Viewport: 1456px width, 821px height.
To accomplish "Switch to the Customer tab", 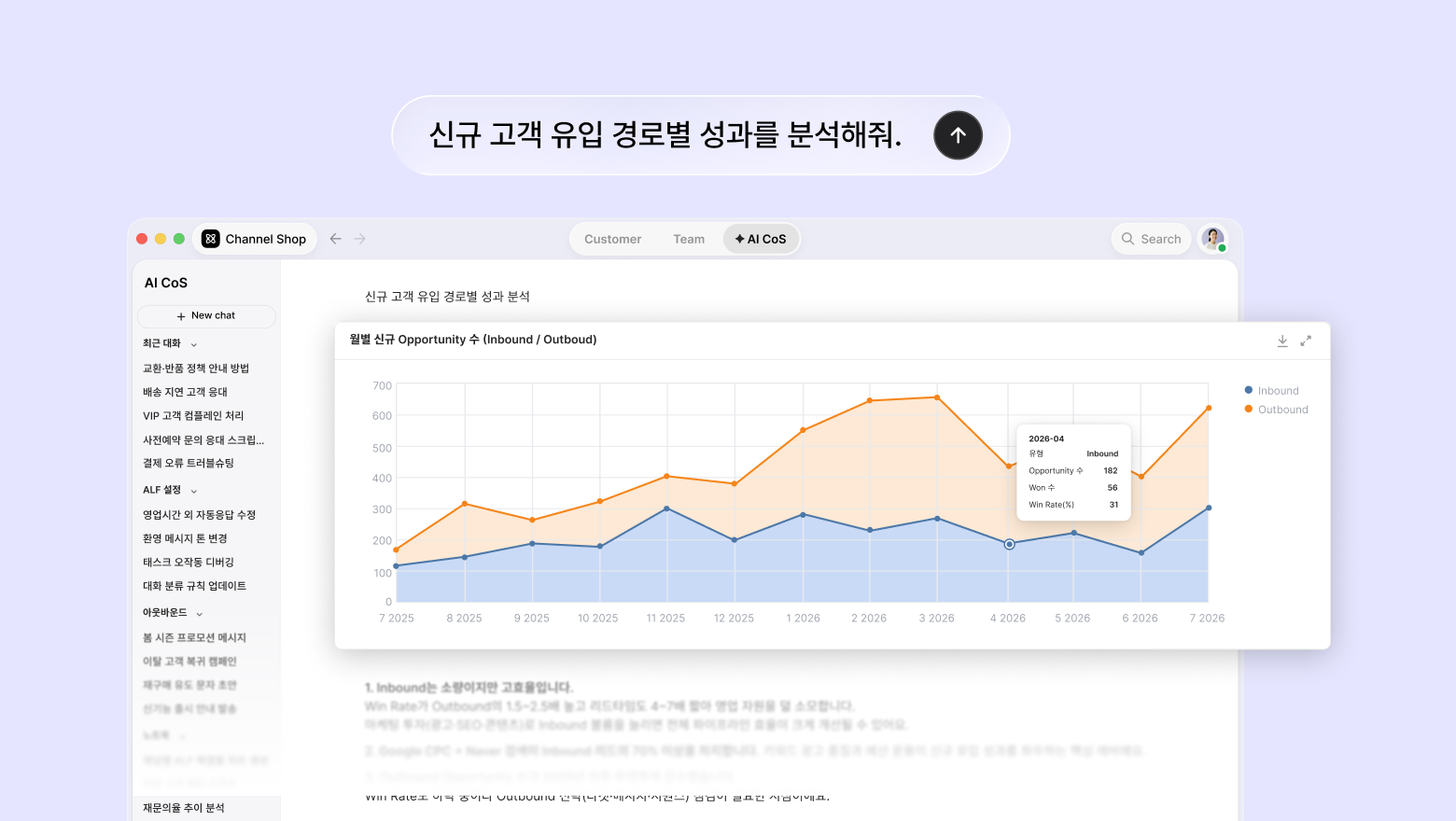I will [612, 239].
